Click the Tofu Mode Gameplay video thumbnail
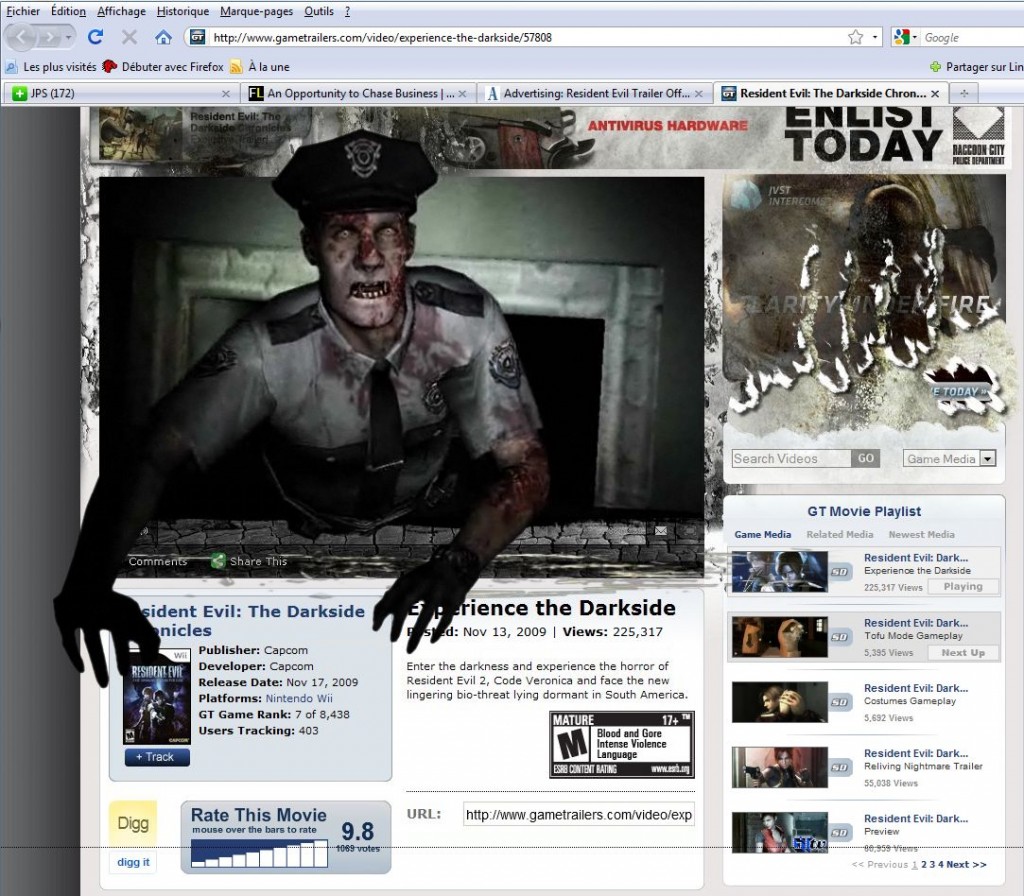The height and width of the screenshot is (896, 1024). [779, 637]
